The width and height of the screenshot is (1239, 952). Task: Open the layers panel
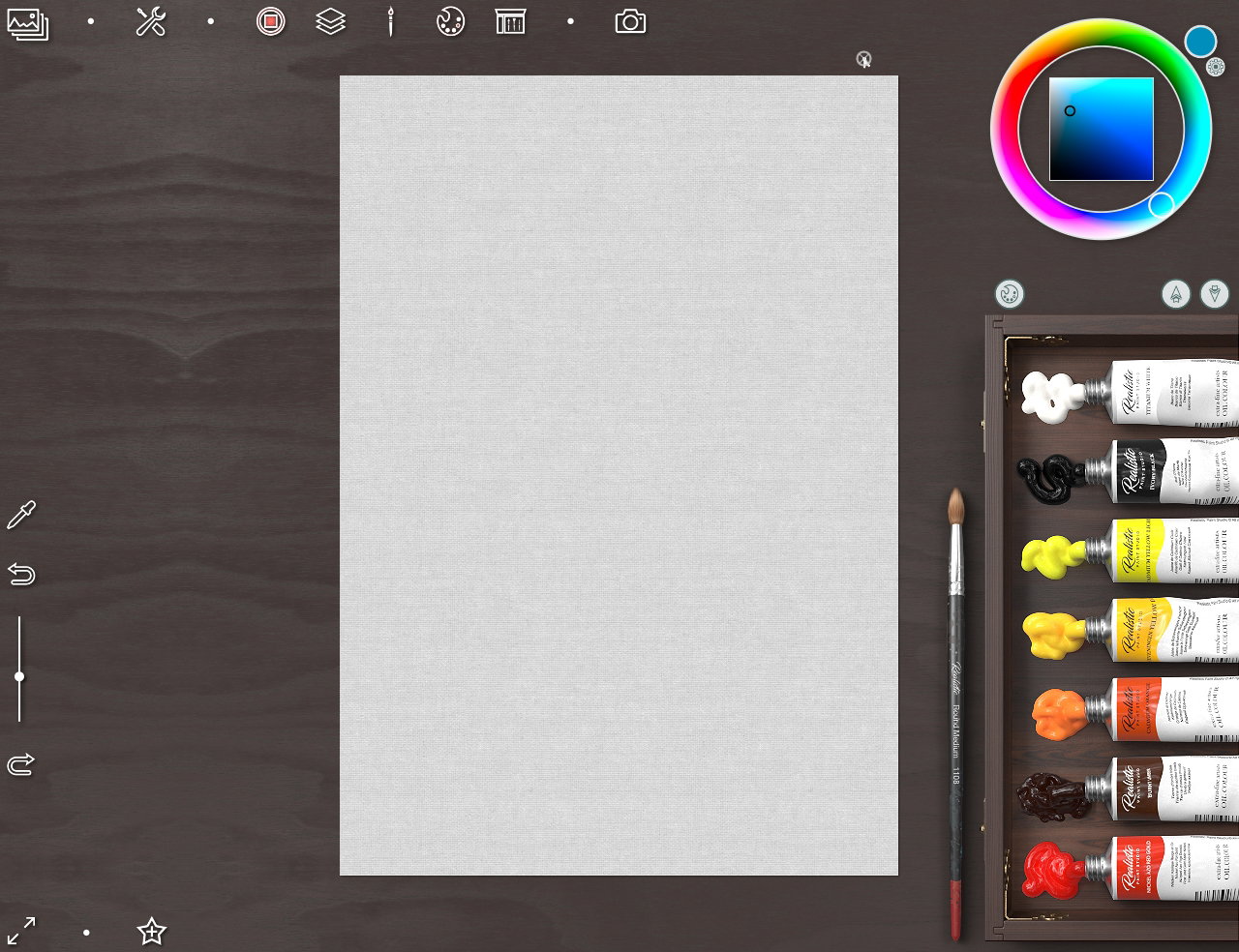[331, 21]
